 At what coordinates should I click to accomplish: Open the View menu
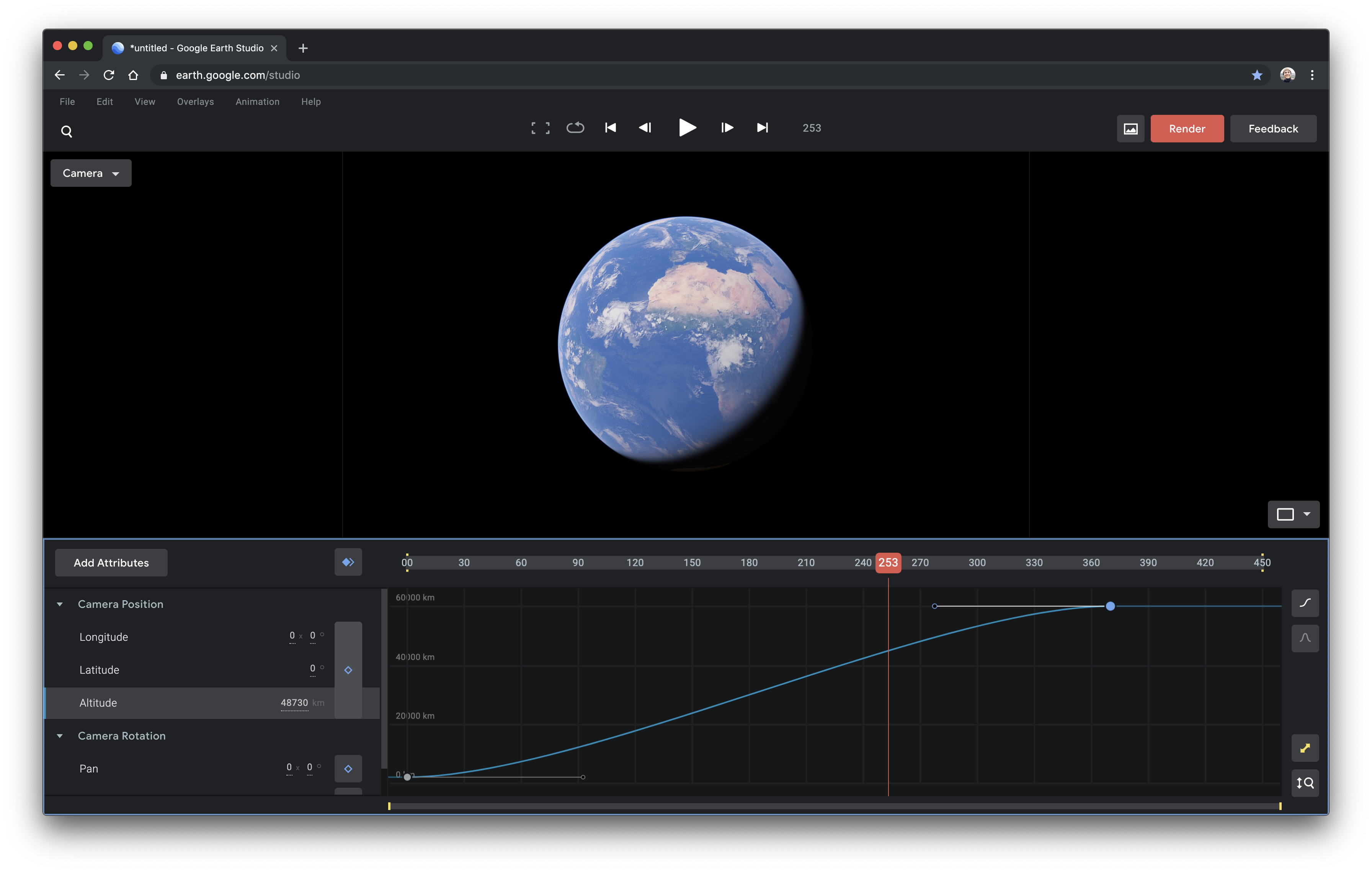(143, 101)
